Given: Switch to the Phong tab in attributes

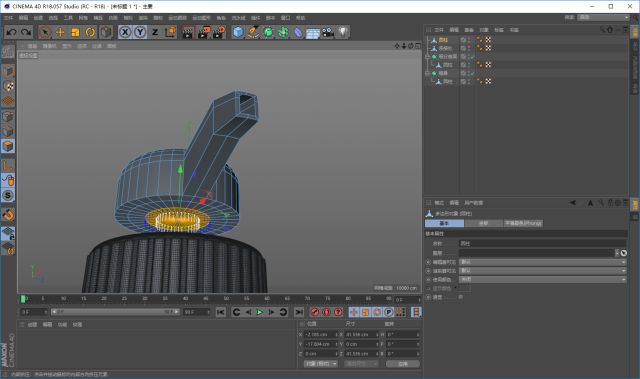Looking at the screenshot, I should tap(523, 223).
